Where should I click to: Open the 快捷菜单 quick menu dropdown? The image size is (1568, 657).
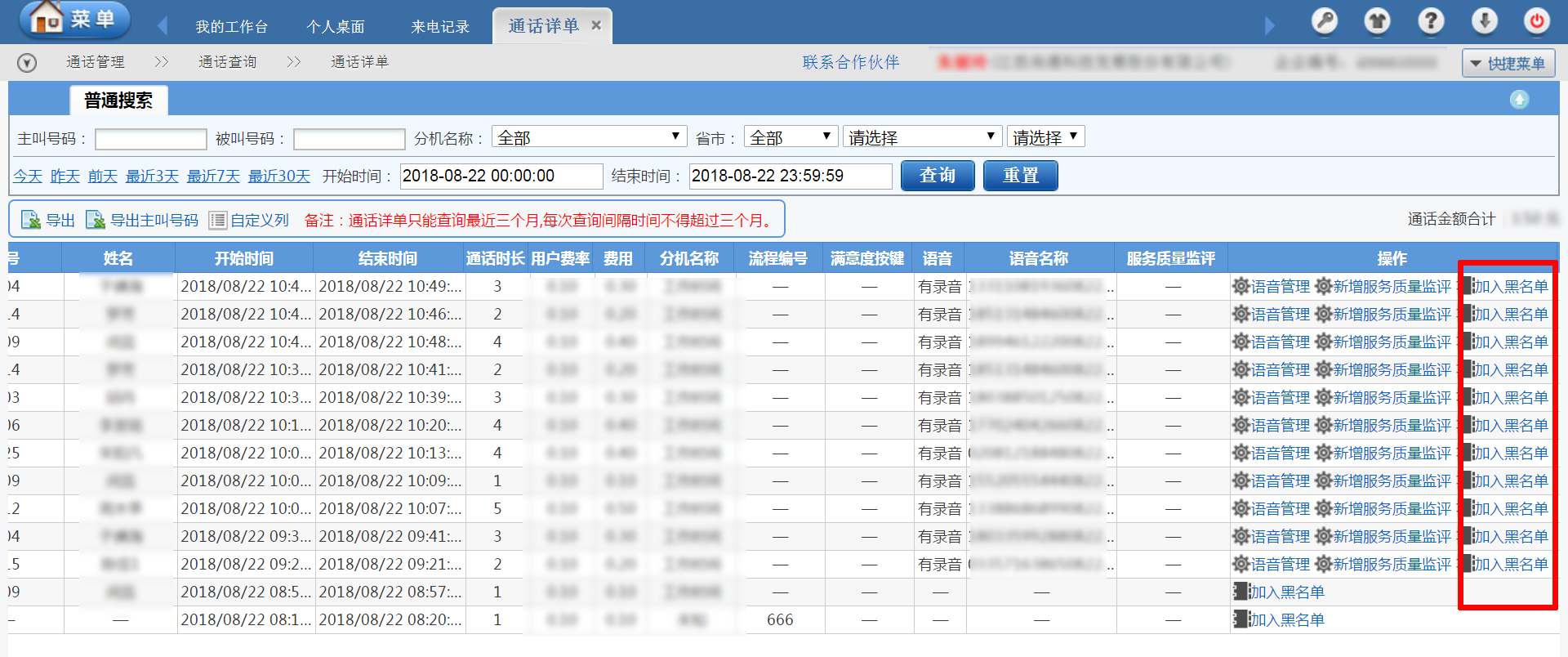click(x=1508, y=63)
